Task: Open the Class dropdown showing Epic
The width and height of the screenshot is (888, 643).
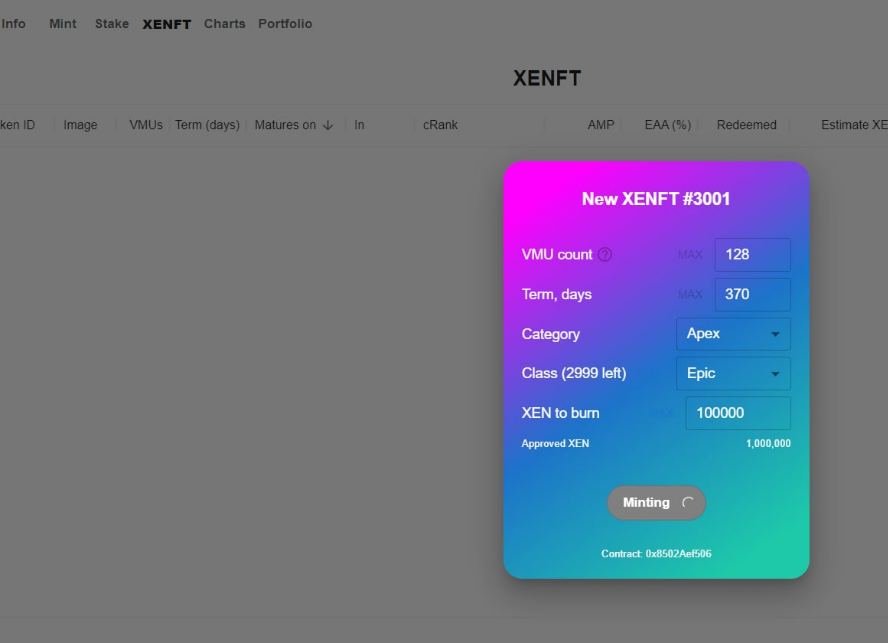Action: (x=733, y=373)
